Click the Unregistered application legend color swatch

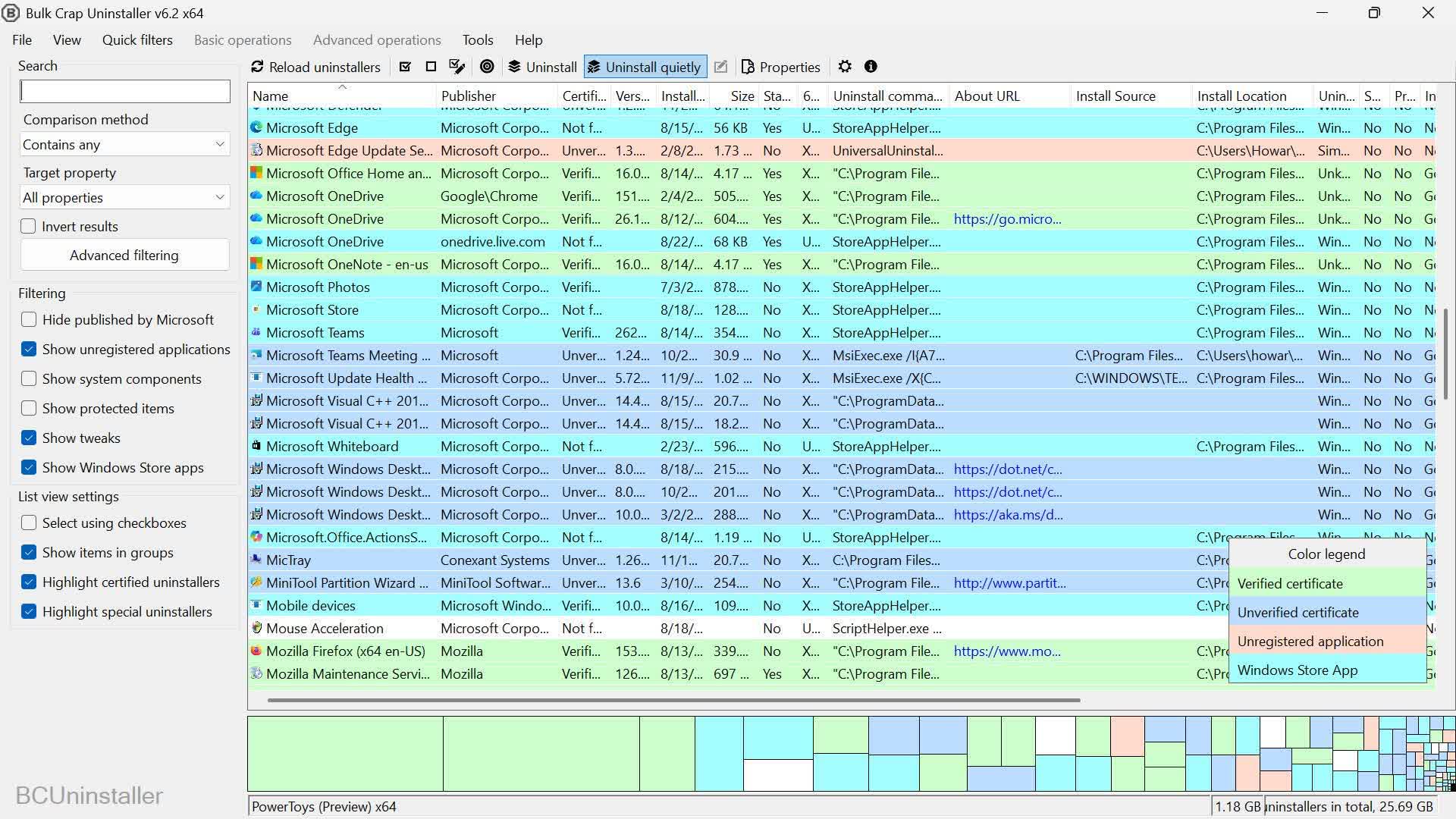pos(1327,642)
